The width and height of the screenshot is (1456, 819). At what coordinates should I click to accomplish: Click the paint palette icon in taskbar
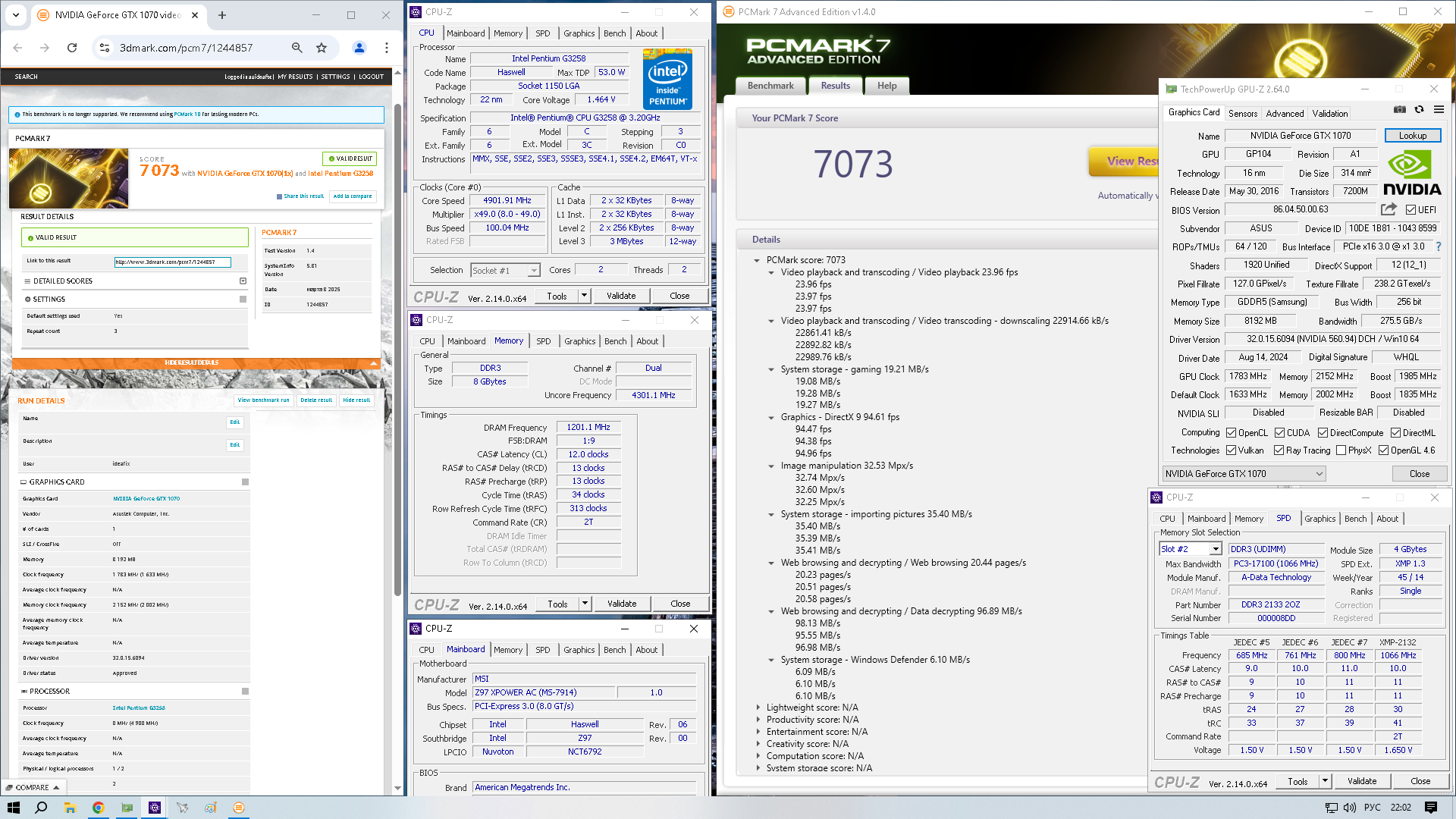click(211, 808)
